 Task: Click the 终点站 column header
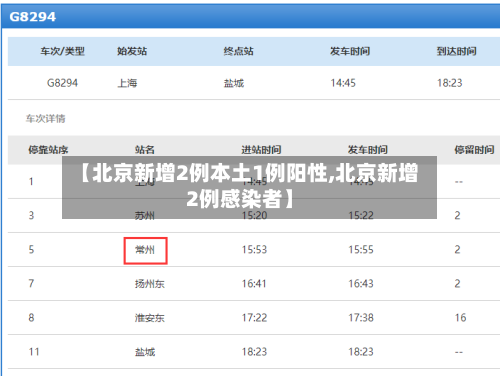coord(239,51)
